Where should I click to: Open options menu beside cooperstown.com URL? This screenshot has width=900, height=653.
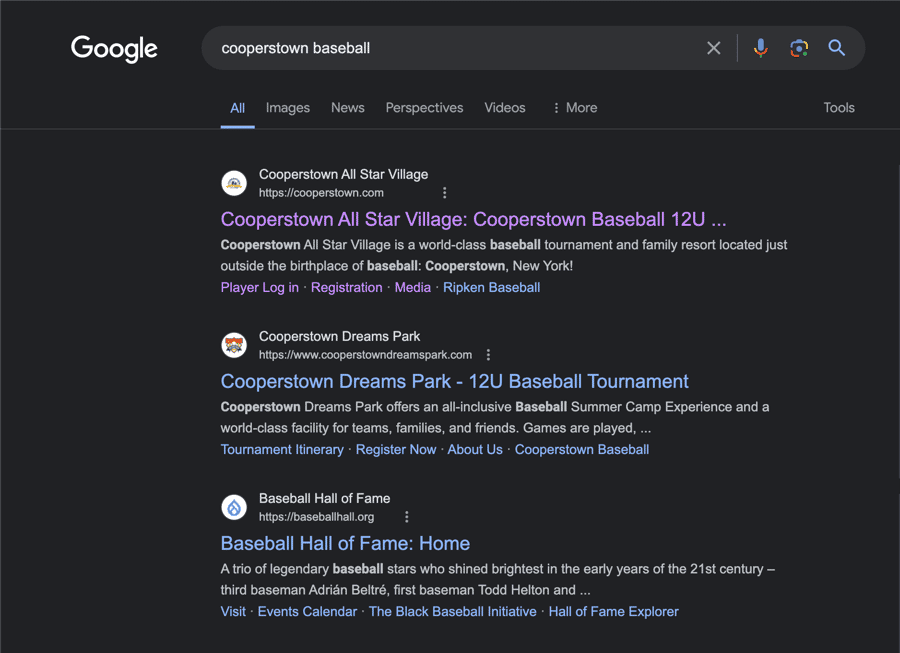pyautogui.click(x=445, y=193)
